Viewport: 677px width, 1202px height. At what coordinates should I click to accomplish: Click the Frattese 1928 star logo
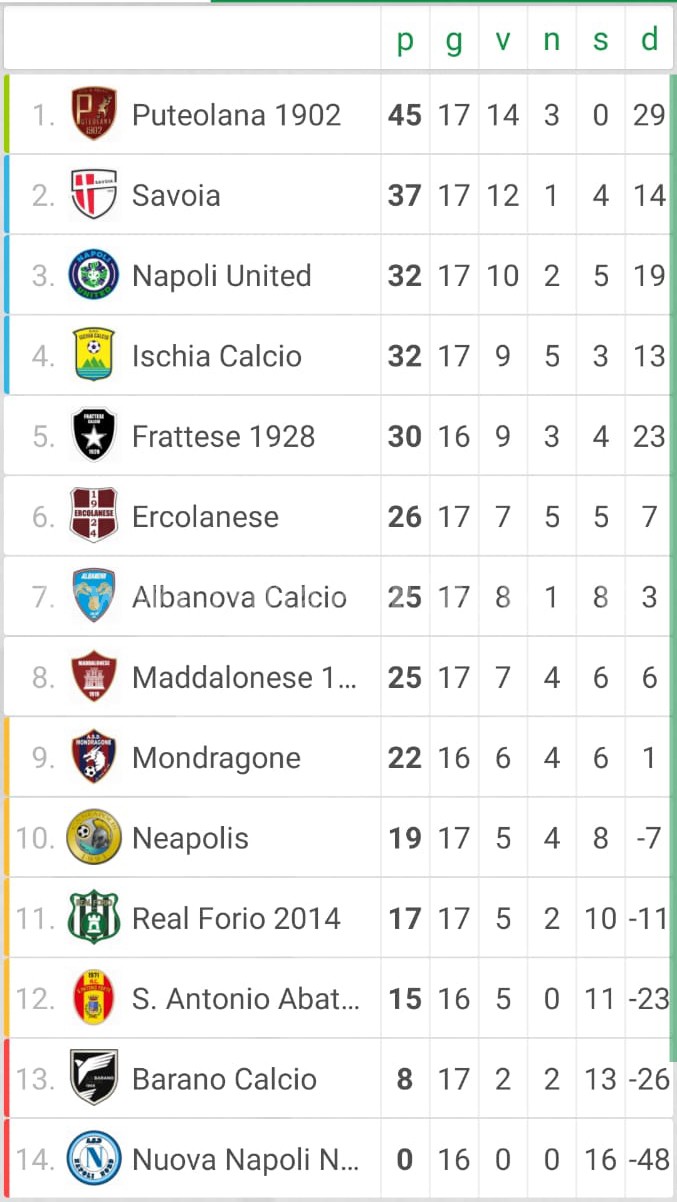pos(94,436)
